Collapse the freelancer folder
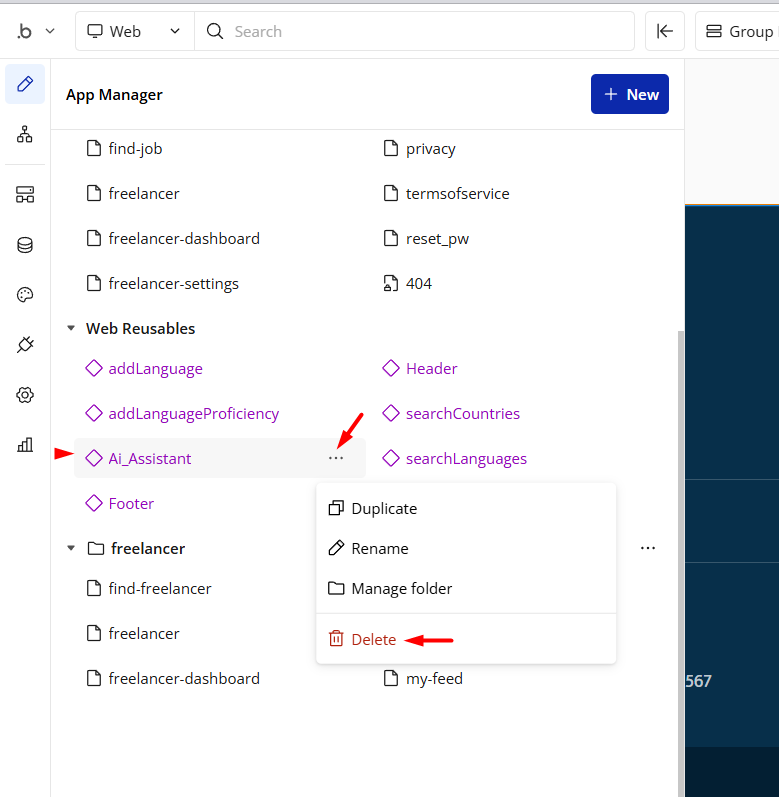 click(x=71, y=548)
